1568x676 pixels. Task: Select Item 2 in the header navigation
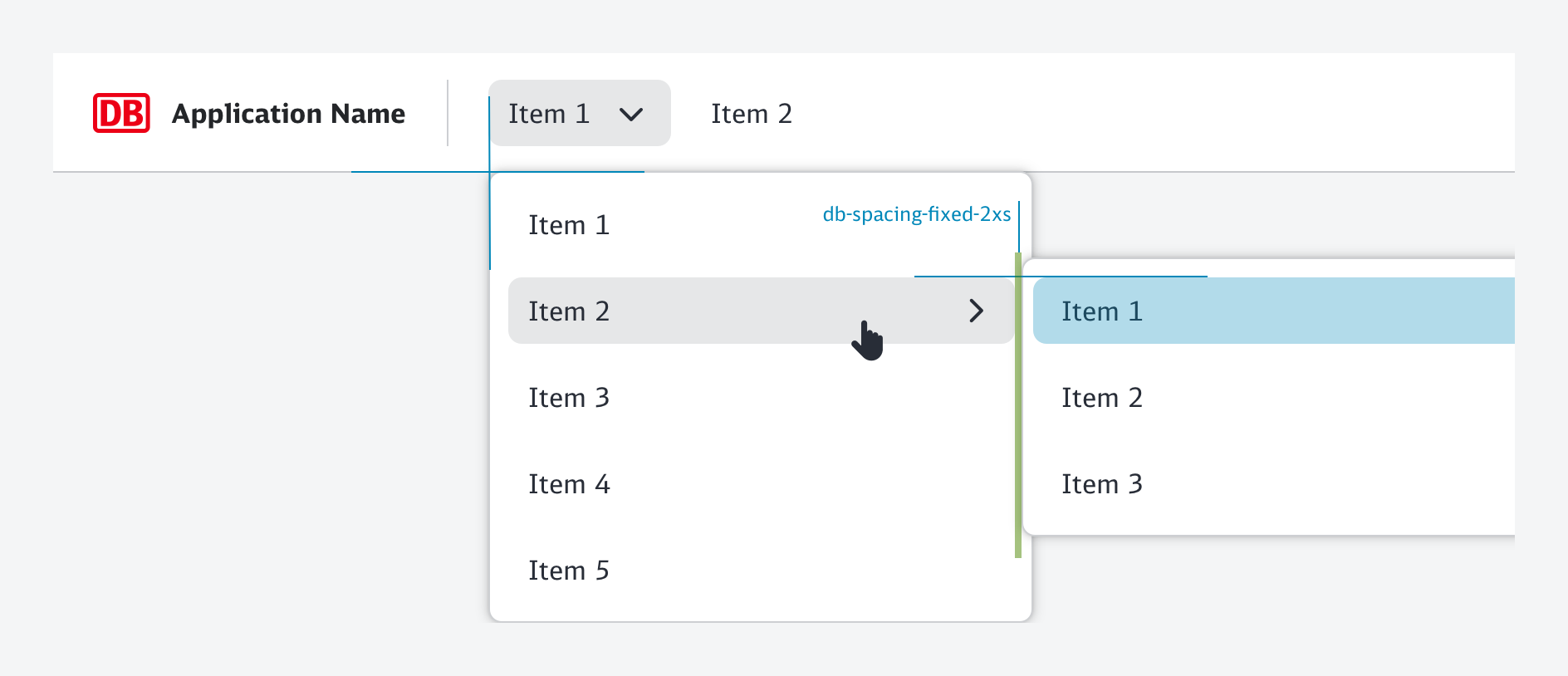751,114
